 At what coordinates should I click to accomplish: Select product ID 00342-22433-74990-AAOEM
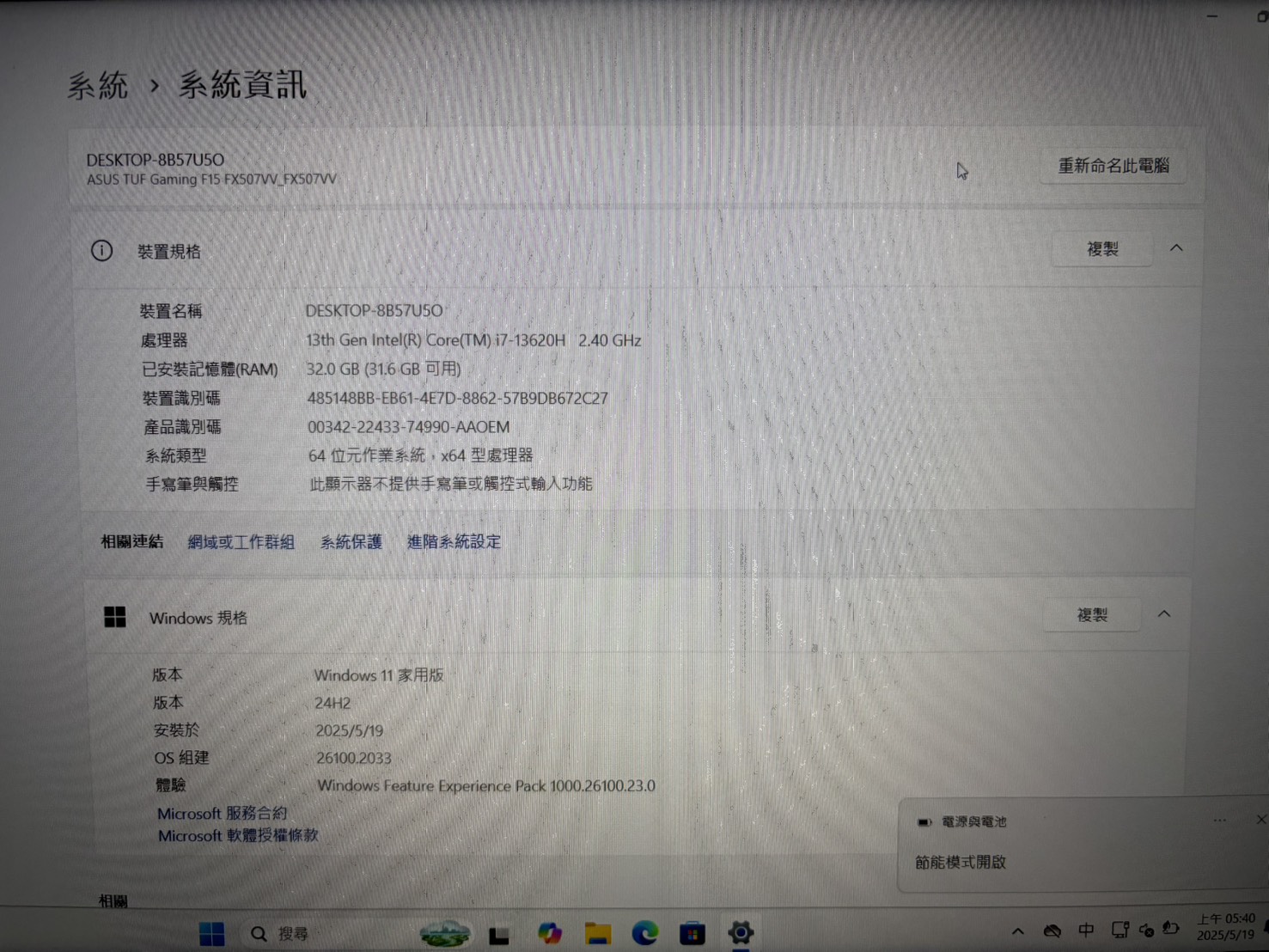(409, 427)
